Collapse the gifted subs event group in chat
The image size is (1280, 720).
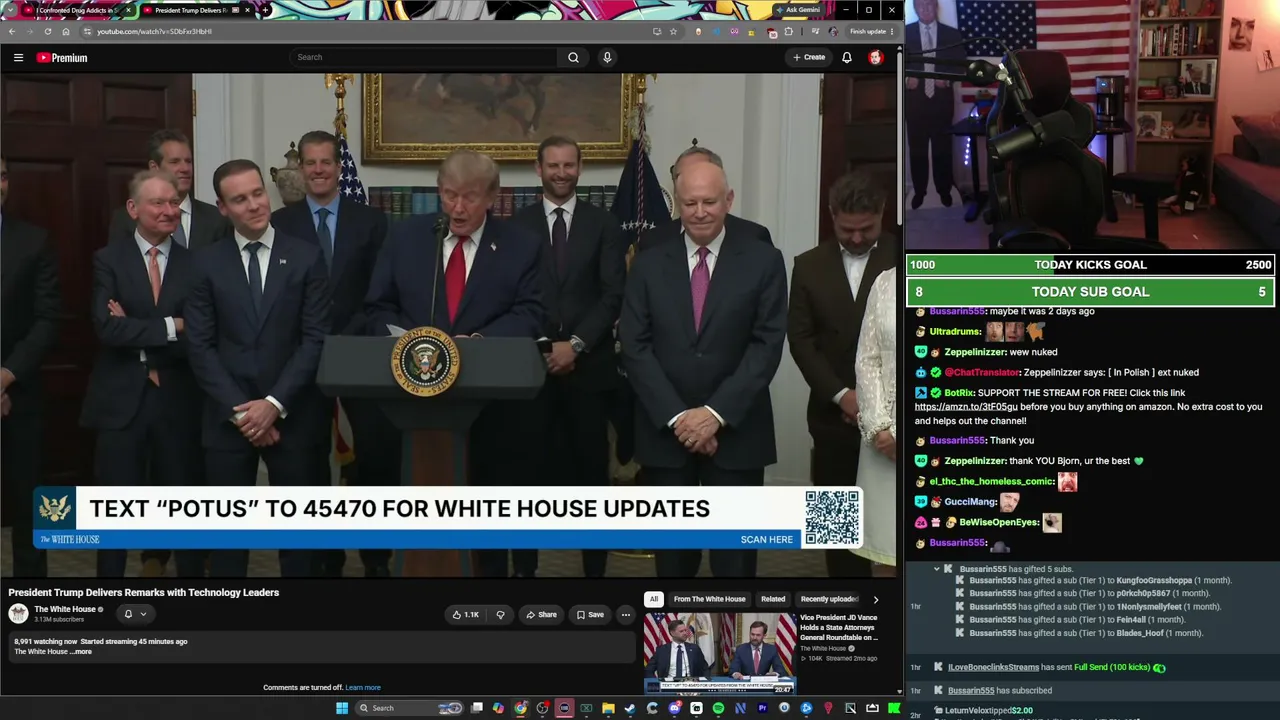(x=937, y=569)
